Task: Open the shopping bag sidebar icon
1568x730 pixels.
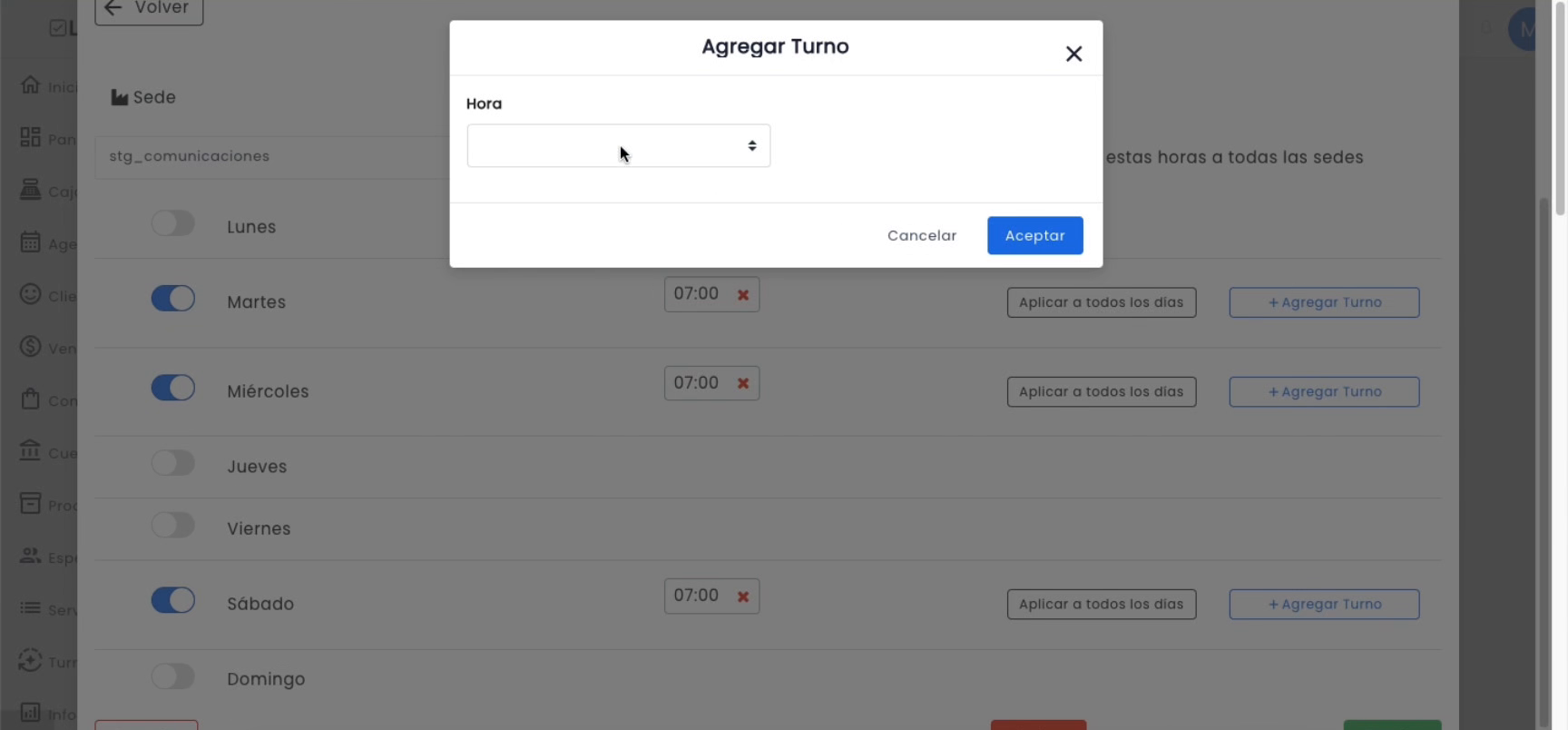Action: pyautogui.click(x=30, y=399)
